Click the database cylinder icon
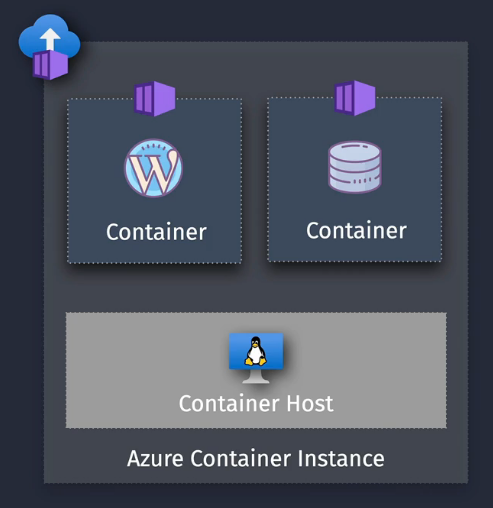 coord(355,167)
